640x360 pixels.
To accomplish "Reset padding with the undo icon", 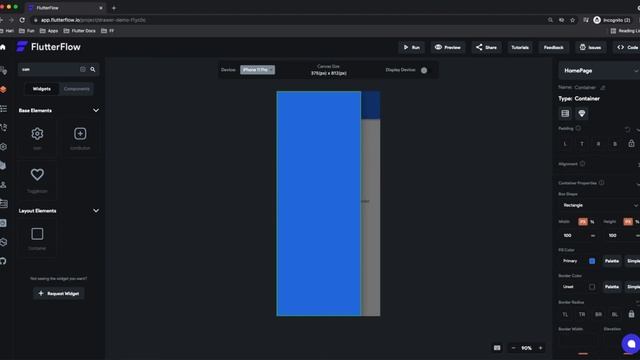I will (x=627, y=129).
